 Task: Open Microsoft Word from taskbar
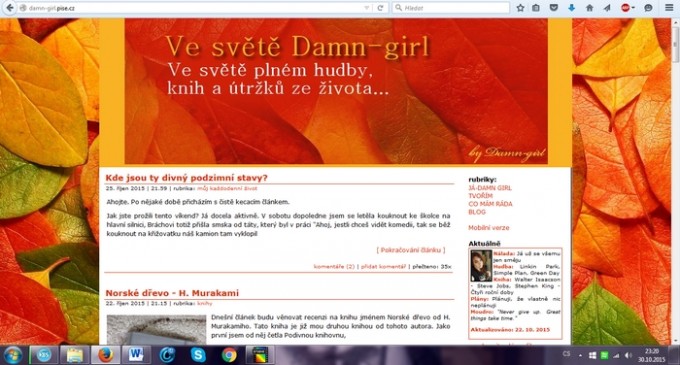pyautogui.click(x=136, y=355)
